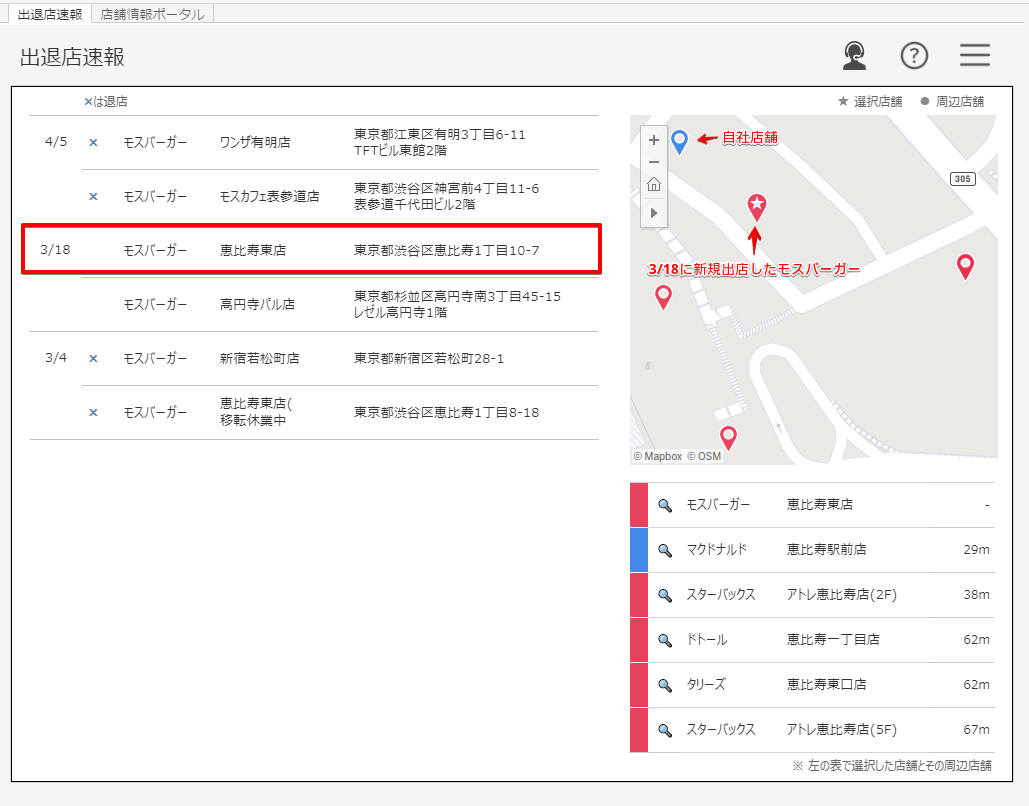The width and height of the screenshot is (1029, 806).
Task: Select the モスカフェ表参道店 row
Action: click(x=340, y=196)
